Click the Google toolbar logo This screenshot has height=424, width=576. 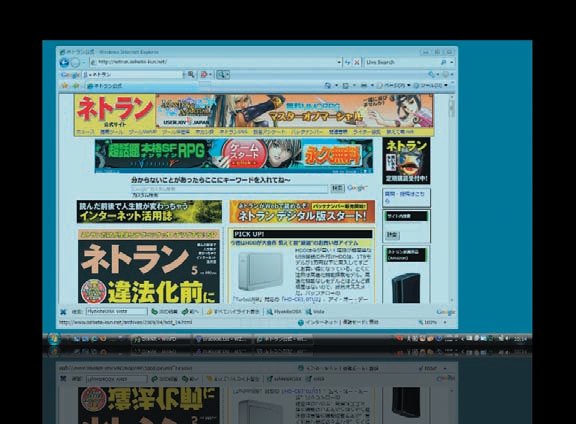pyautogui.click(x=70, y=75)
